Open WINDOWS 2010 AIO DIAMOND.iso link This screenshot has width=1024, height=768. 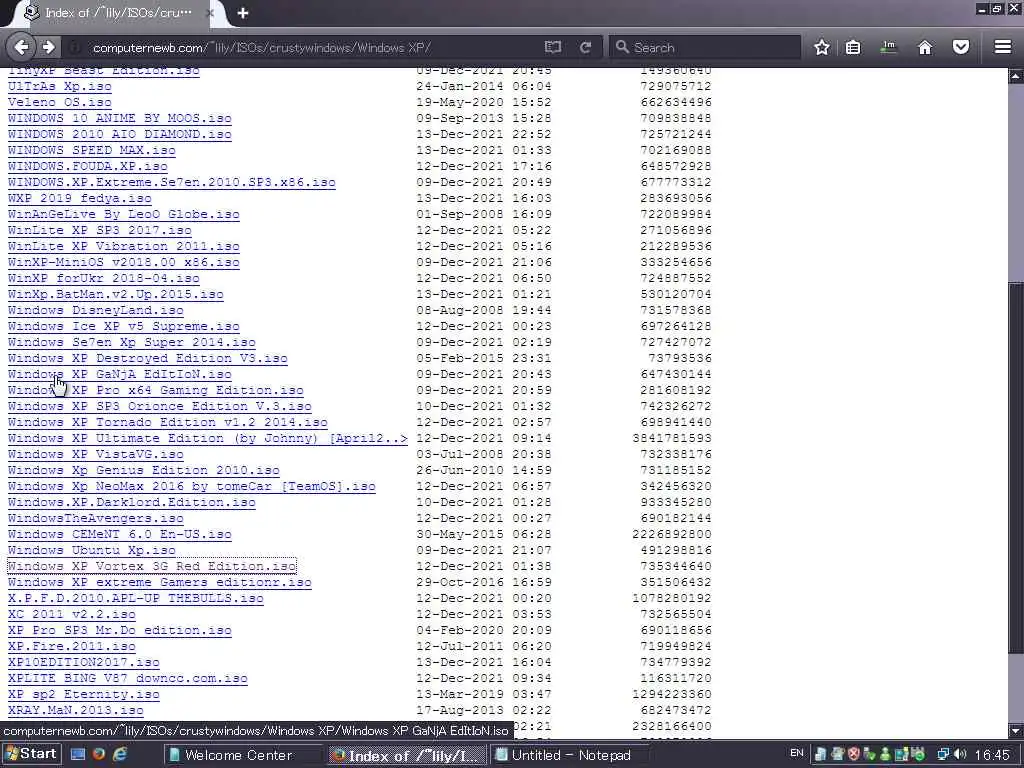pos(120,135)
